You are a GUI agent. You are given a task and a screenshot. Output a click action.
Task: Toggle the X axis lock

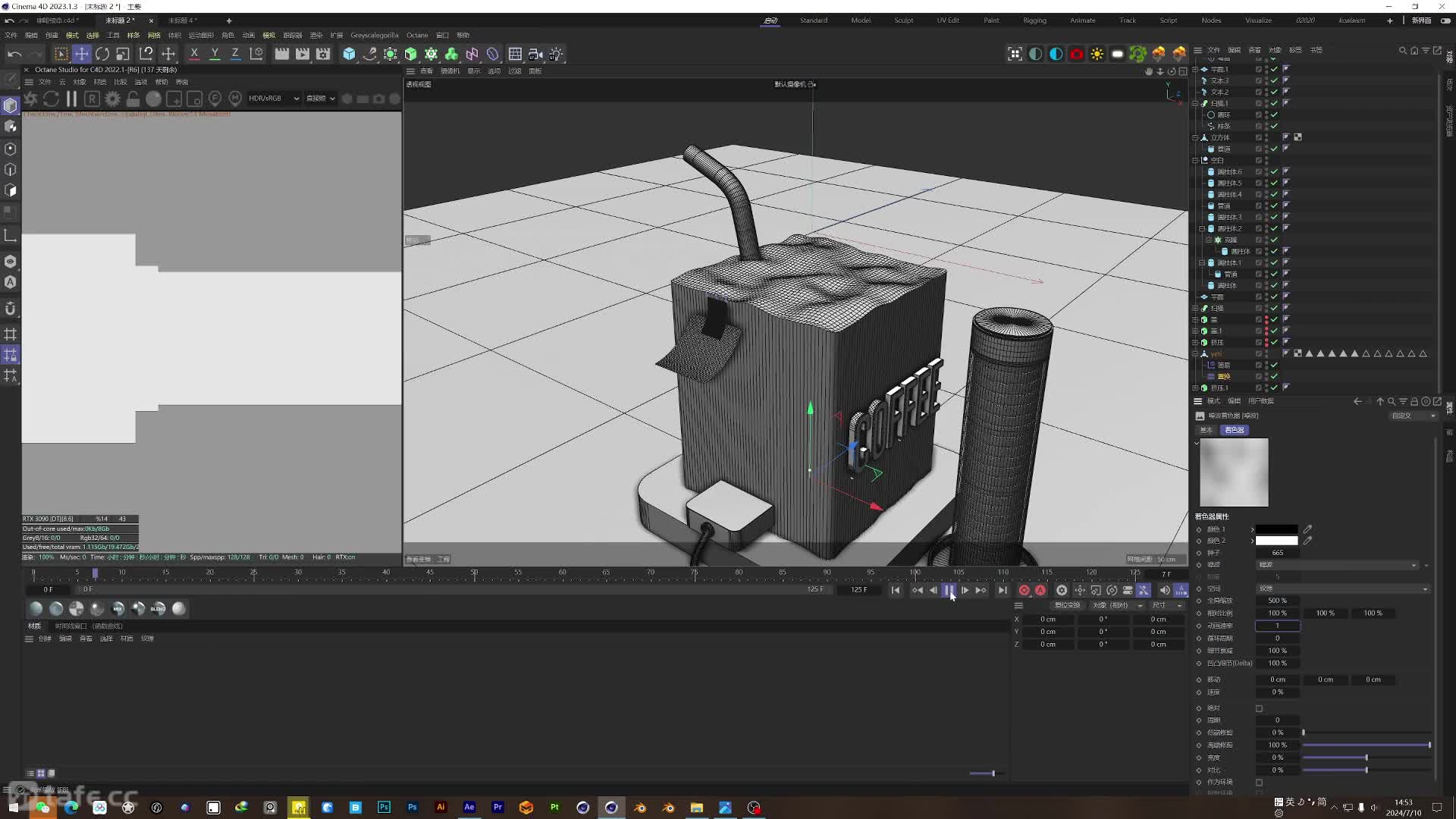pyautogui.click(x=194, y=54)
